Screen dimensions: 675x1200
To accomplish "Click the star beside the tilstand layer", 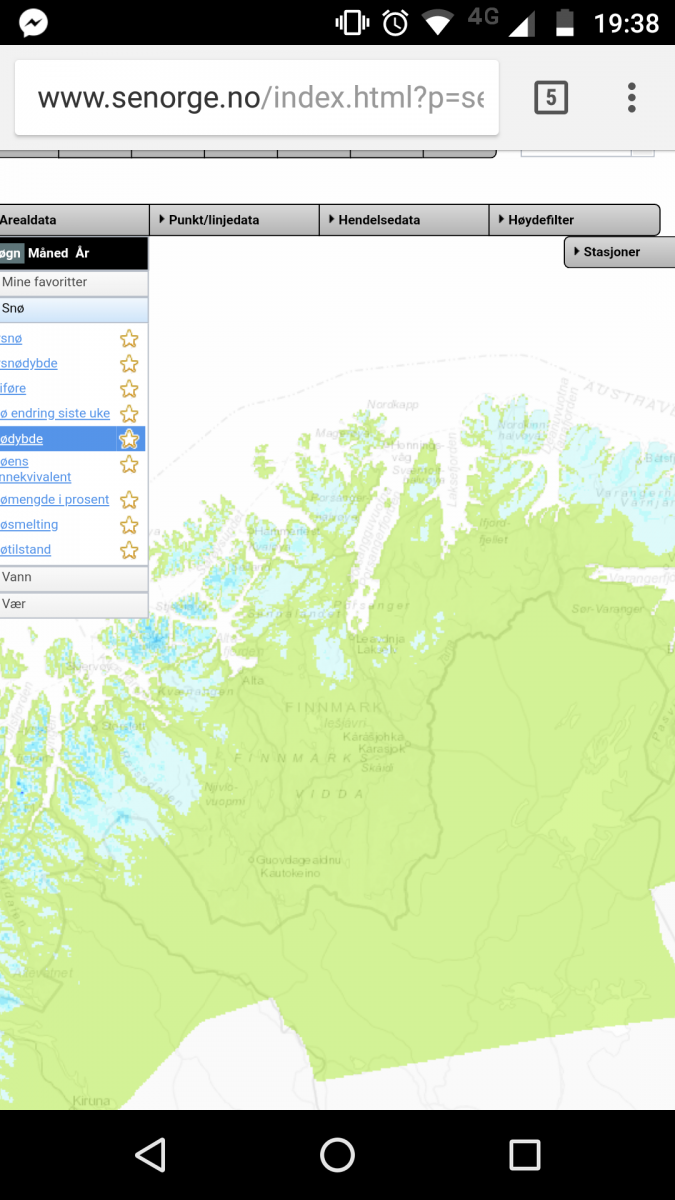I will click(129, 550).
